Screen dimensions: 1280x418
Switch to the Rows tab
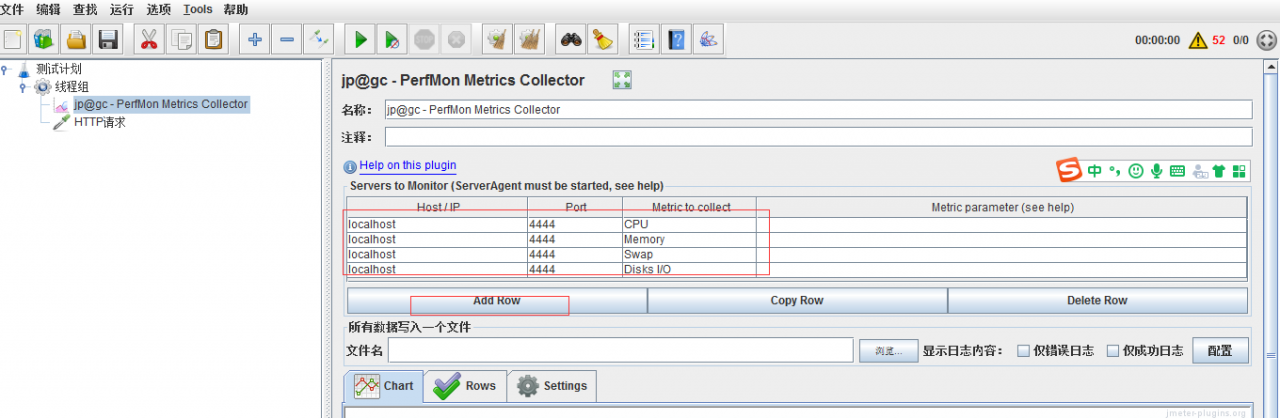pyautogui.click(x=466, y=386)
